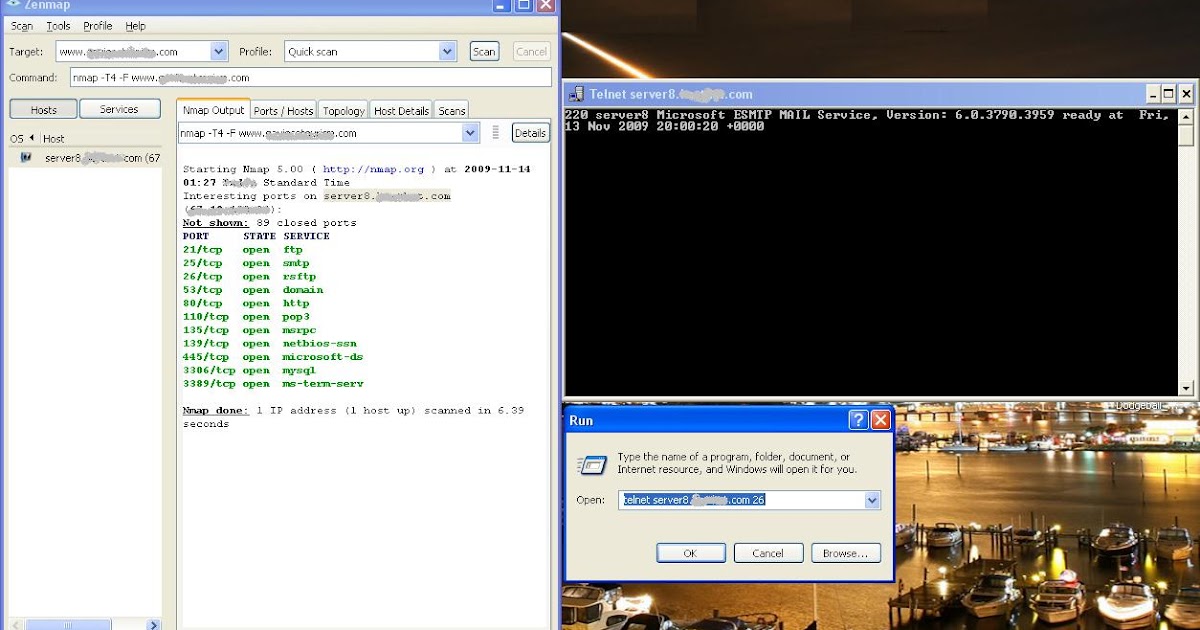This screenshot has width=1200, height=630.
Task: Click the '3389/tcp open ms-term-serv' line
Action: coord(273,384)
